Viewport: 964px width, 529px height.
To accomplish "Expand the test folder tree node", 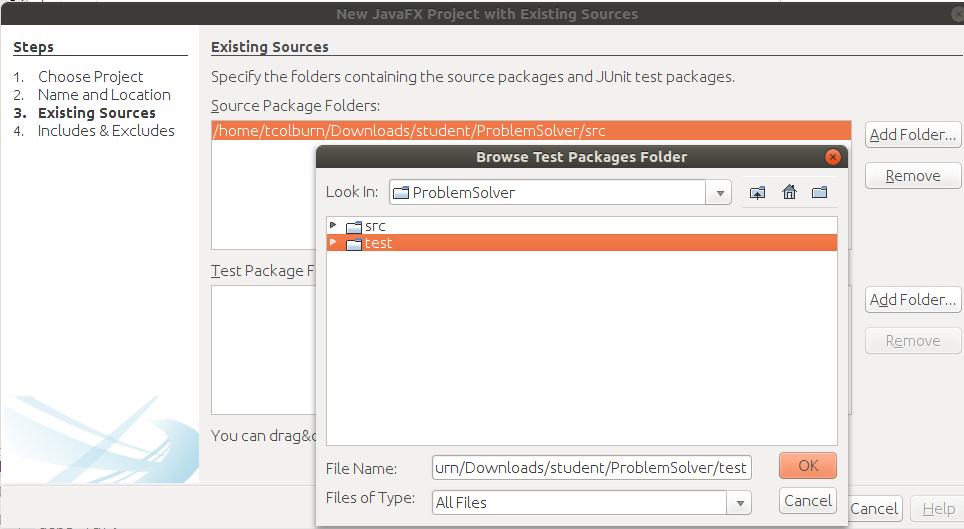I will [333, 242].
